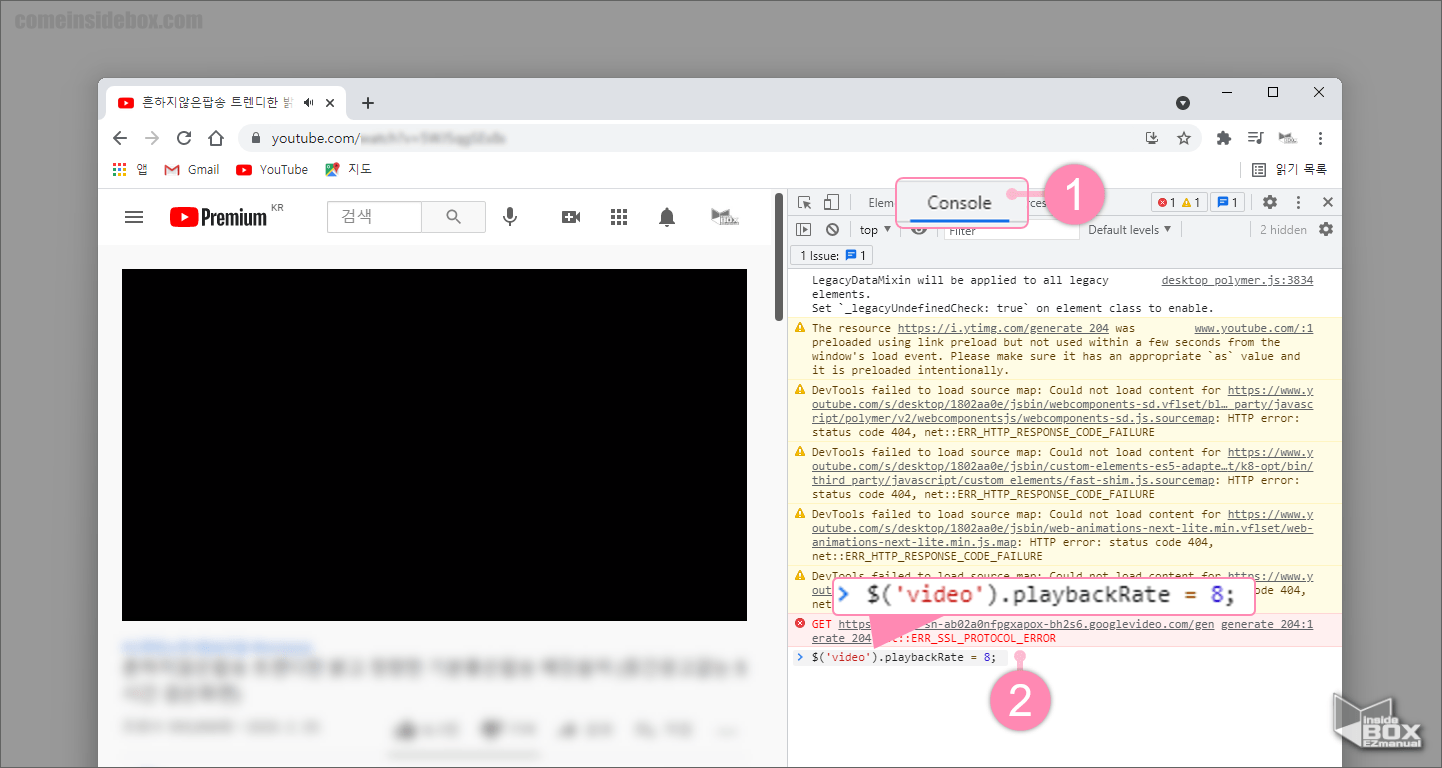The height and width of the screenshot is (768, 1442).
Task: Open the desktop_polymer.js:3834 source link
Action: pos(1236,280)
